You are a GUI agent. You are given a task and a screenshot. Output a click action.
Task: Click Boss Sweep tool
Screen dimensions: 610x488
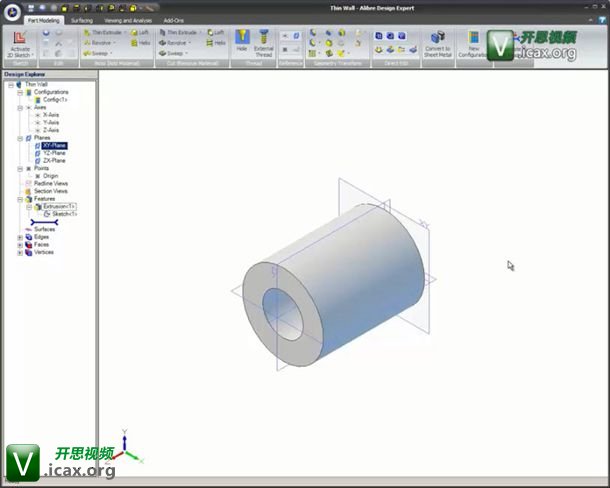click(96, 53)
